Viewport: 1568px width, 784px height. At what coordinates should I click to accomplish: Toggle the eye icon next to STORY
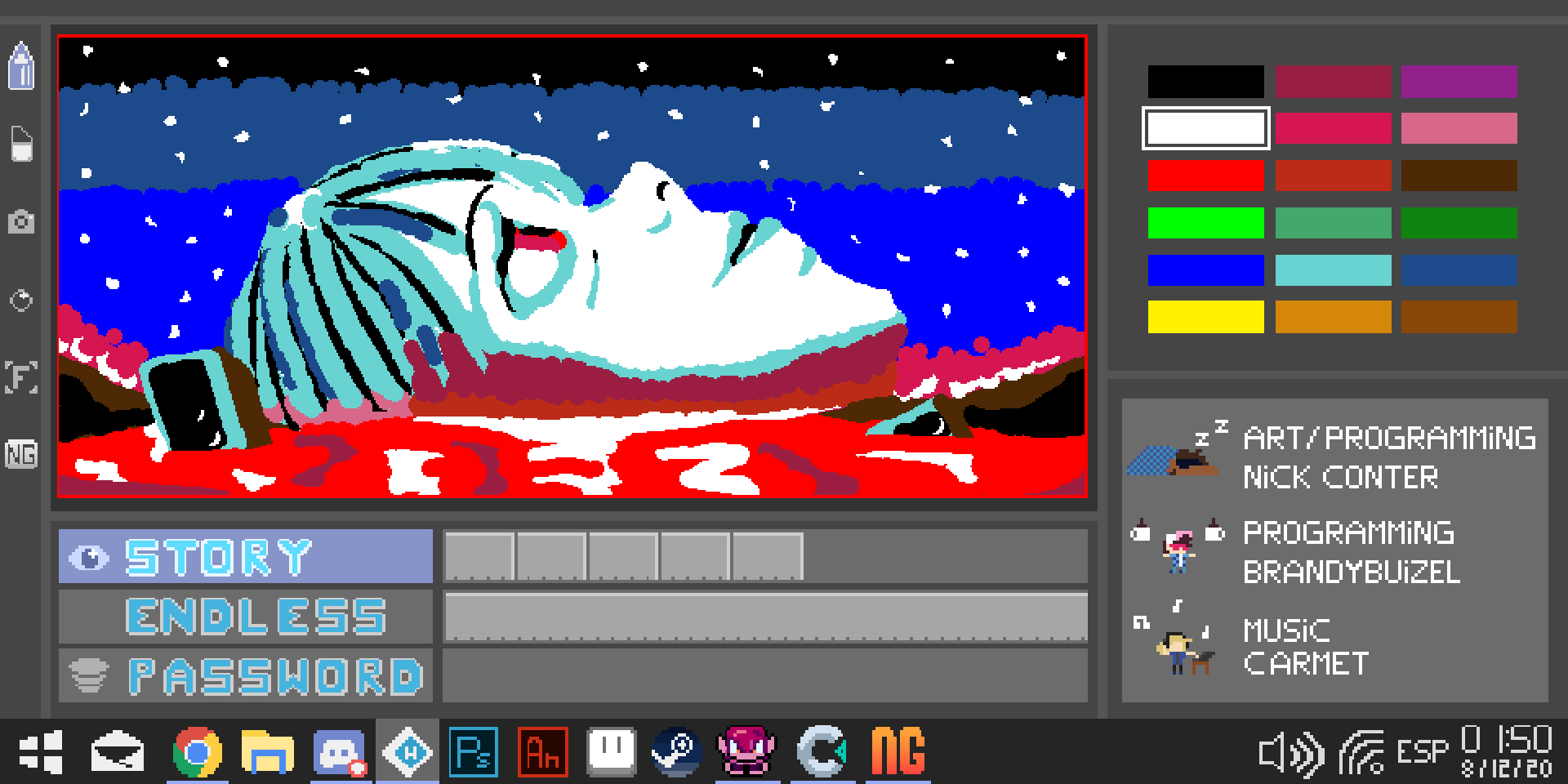[x=89, y=558]
